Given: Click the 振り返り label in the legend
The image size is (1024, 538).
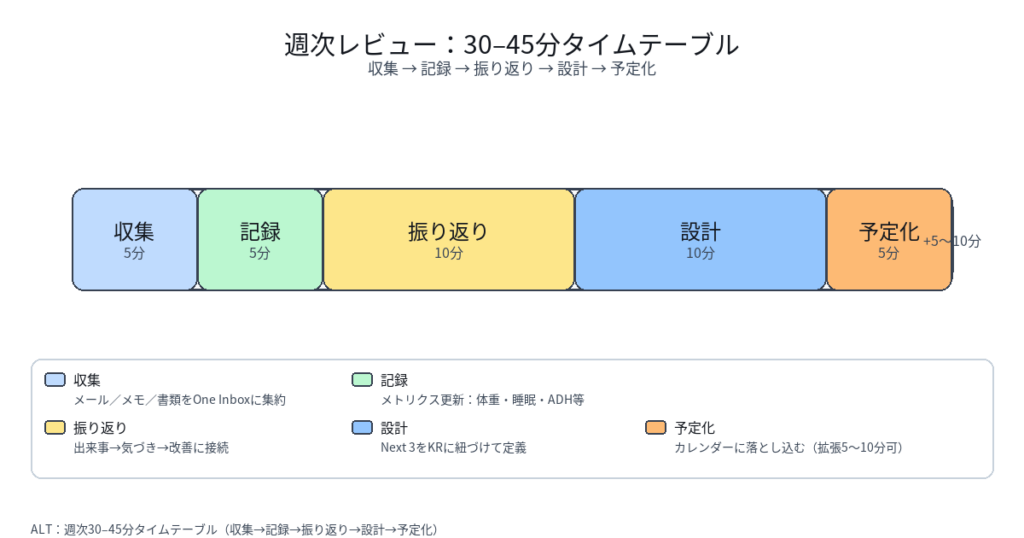Looking at the screenshot, I should (x=94, y=428).
